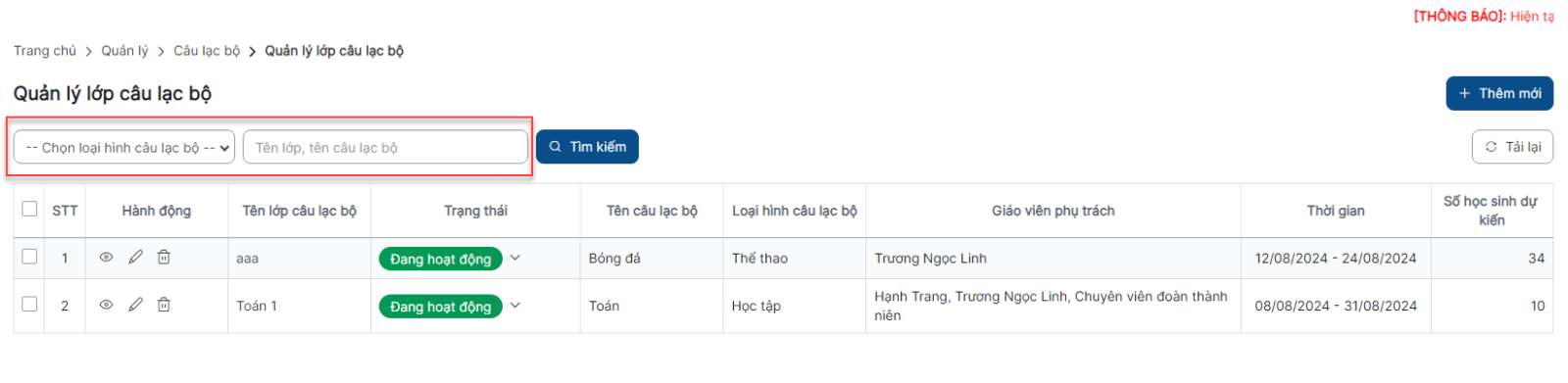Viewport: 1568px width, 383px height.
Task: Reload the list with Tải lại
Action: pyautogui.click(x=1512, y=147)
